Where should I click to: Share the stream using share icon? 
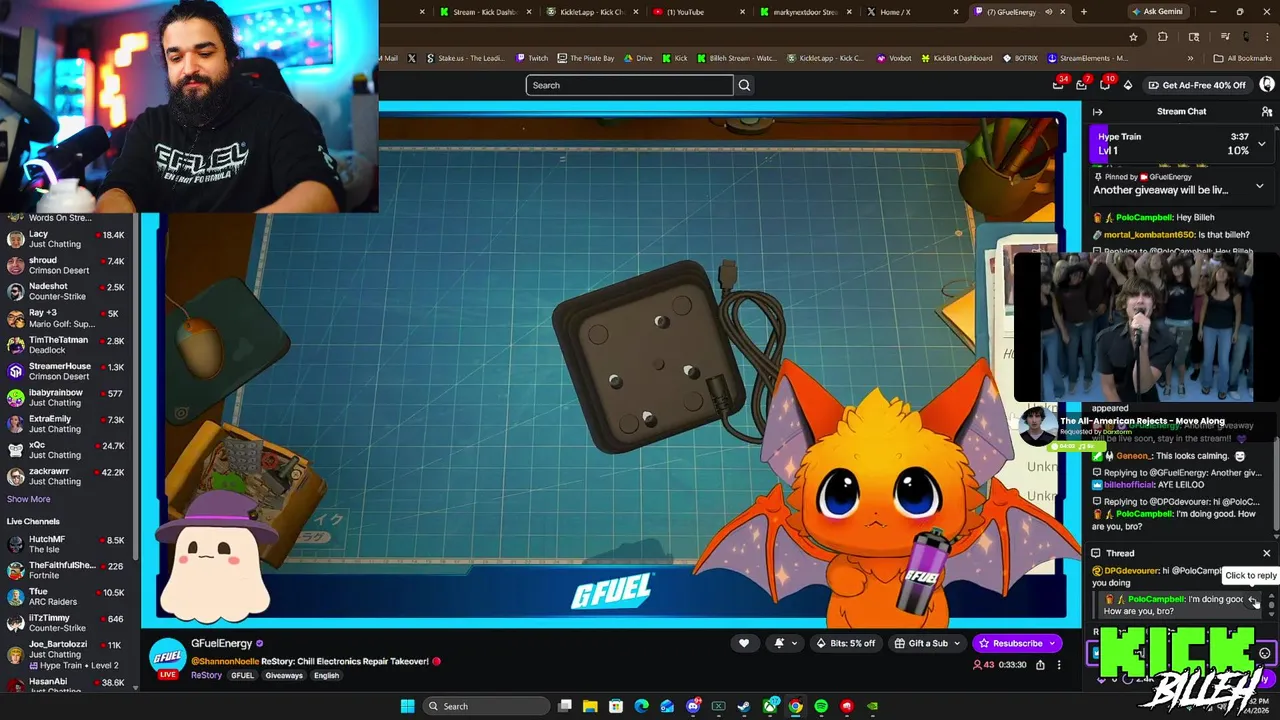pyautogui.click(x=1040, y=665)
